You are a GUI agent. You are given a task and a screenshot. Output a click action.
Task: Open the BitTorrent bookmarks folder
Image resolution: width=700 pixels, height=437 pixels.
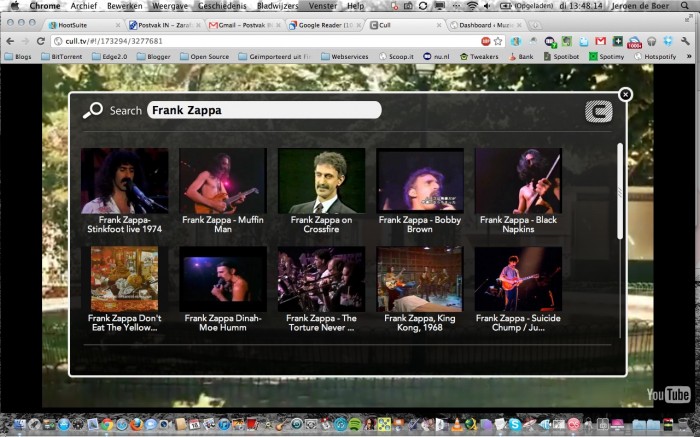pyautogui.click(x=62, y=57)
